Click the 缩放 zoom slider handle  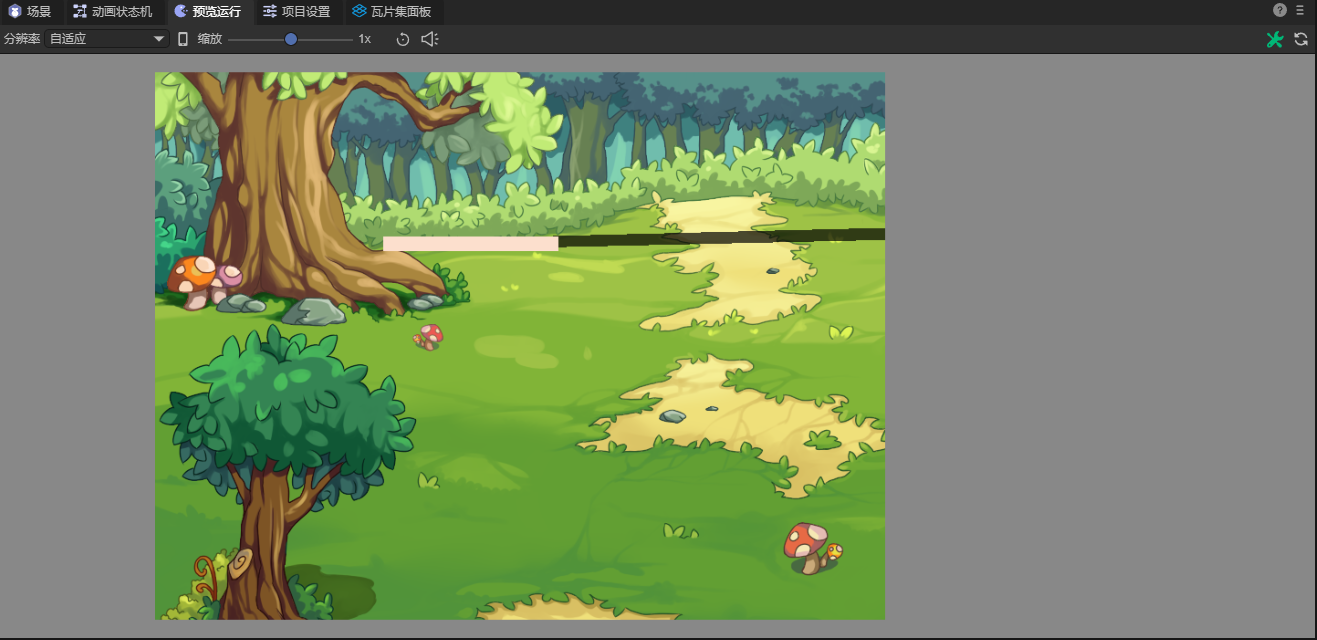[x=291, y=39]
